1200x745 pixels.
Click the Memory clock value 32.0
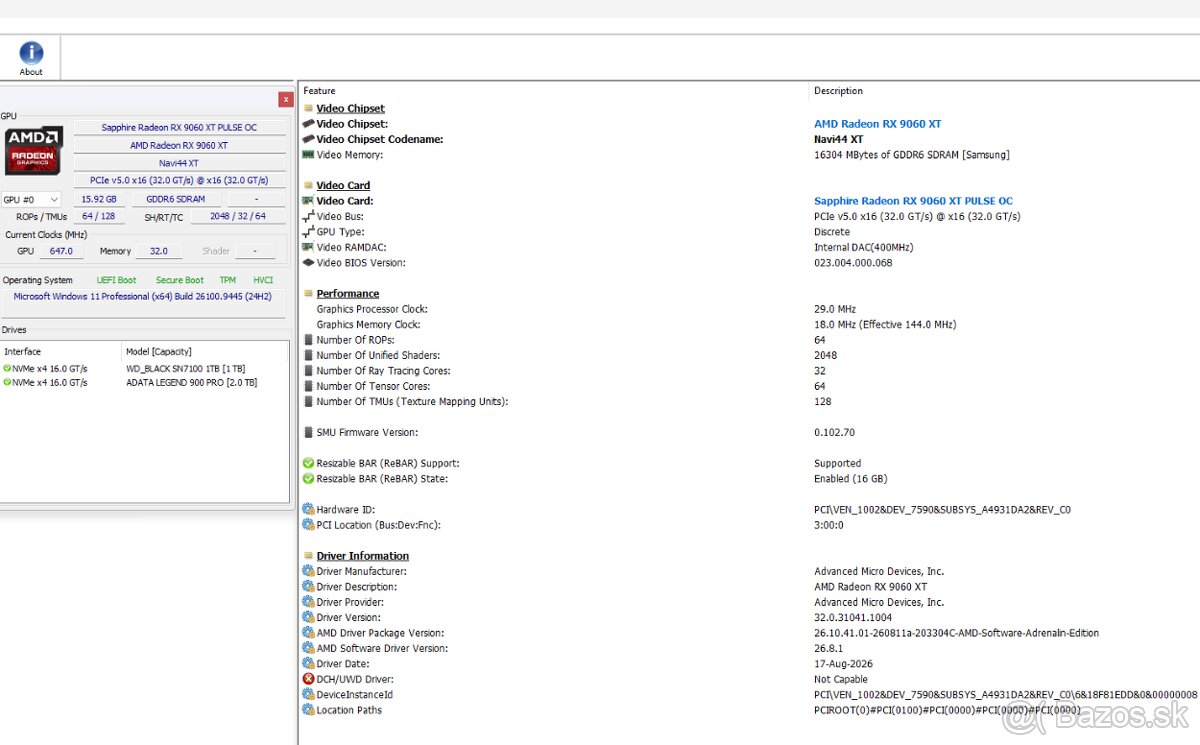coord(158,251)
